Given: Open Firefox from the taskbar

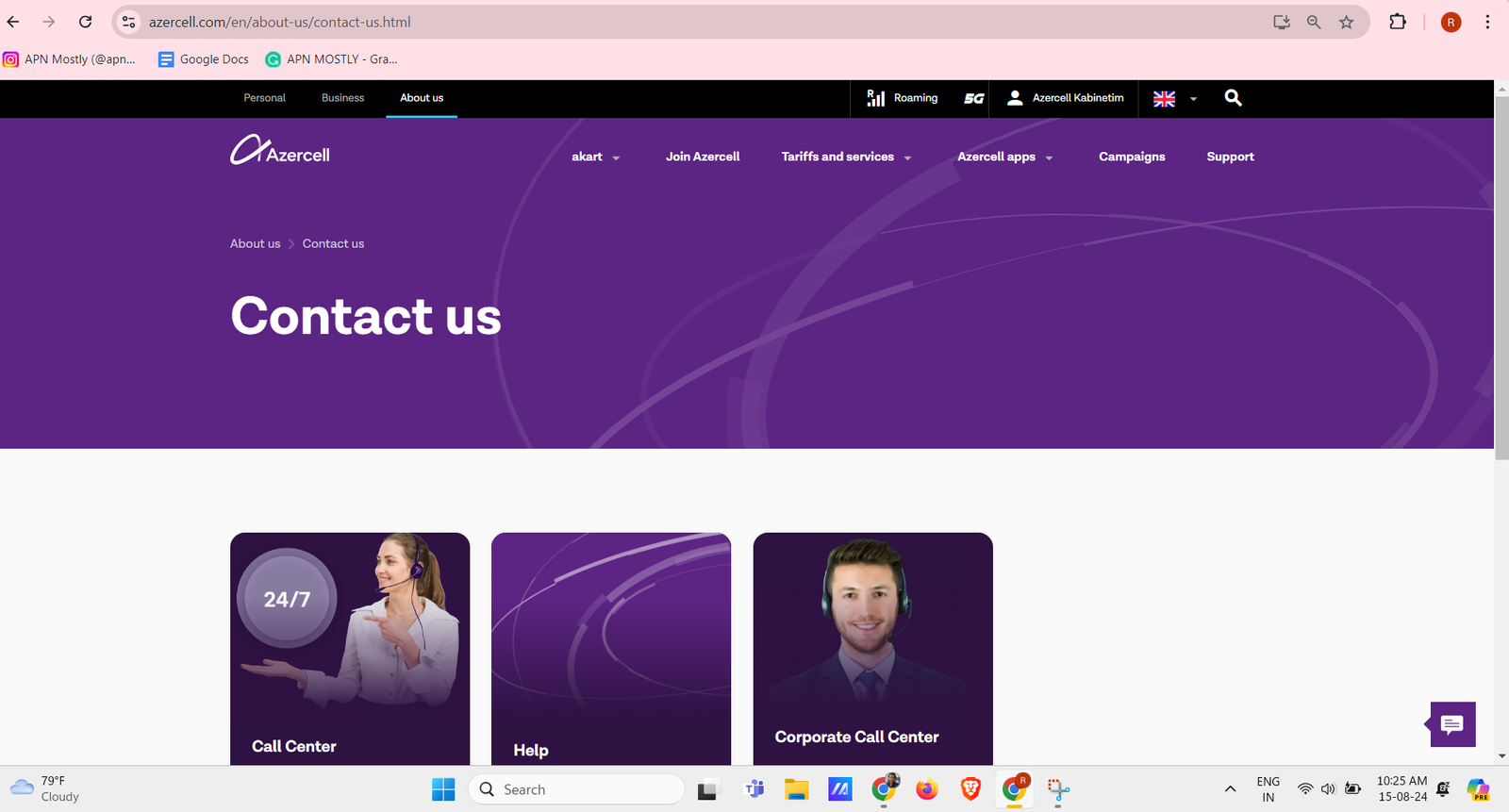Looking at the screenshot, I should [x=927, y=789].
